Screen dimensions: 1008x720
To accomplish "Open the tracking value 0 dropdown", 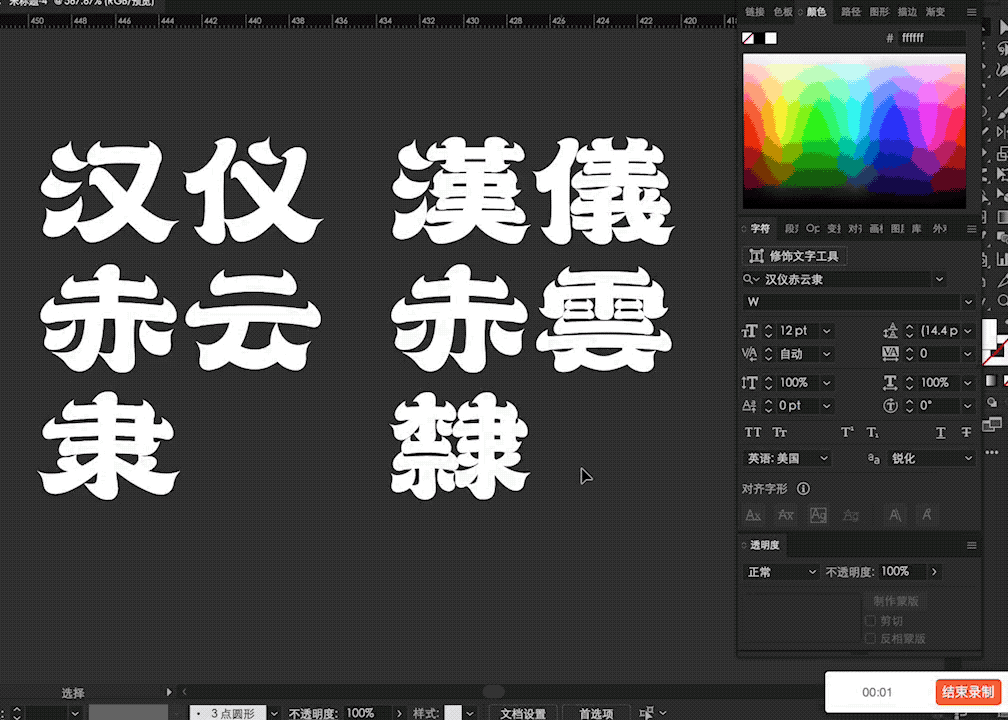I will click(x=968, y=354).
